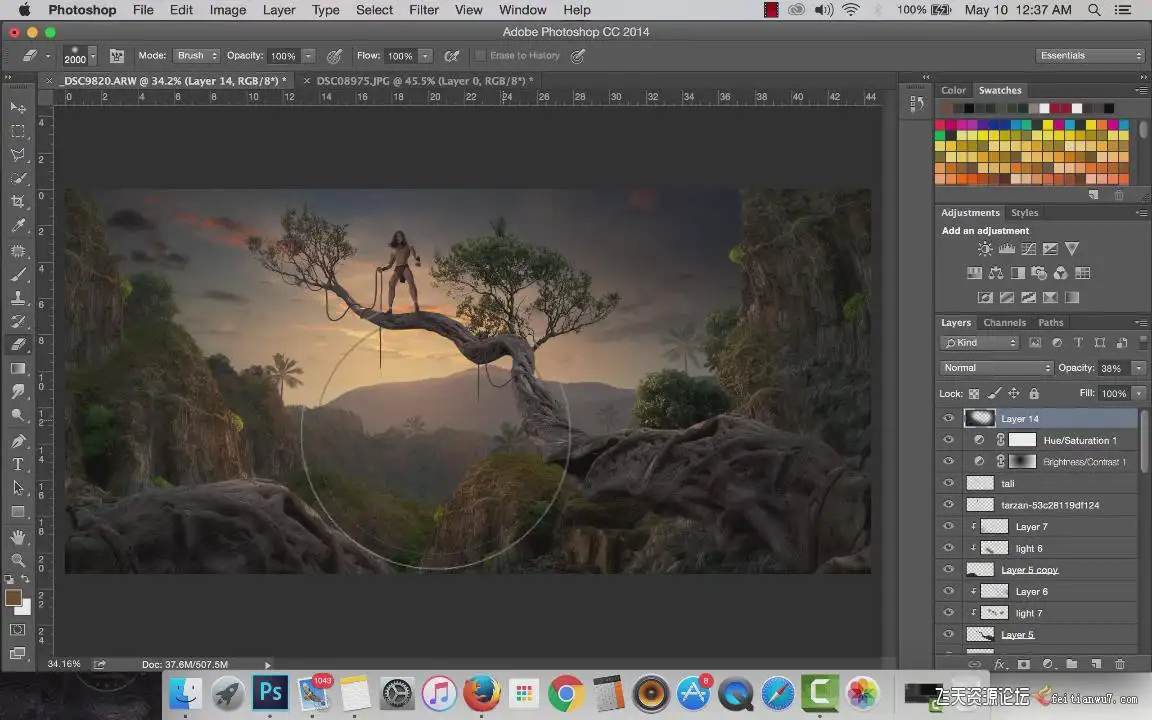
Task: Select the Crop tool
Action: click(x=18, y=202)
